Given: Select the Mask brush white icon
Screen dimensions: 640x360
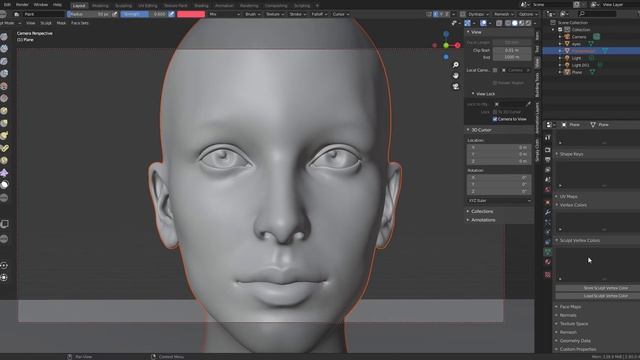Looking at the screenshot, I should [4, 185].
